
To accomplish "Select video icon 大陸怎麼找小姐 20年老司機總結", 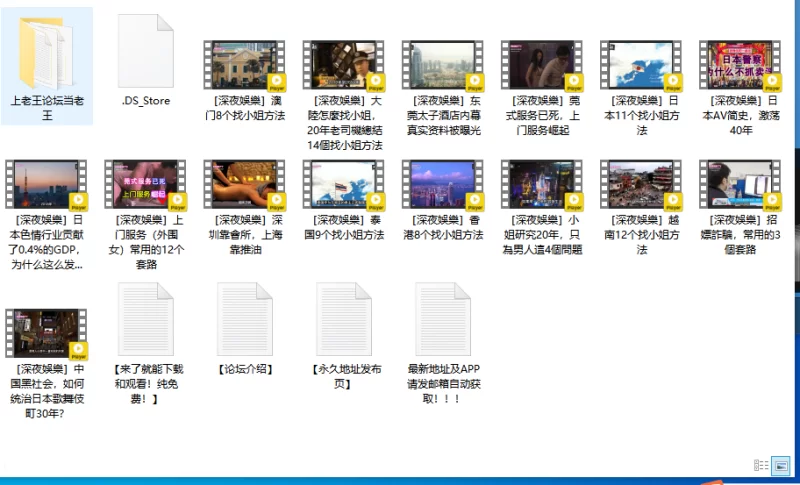I will pyautogui.click(x=343, y=65).
